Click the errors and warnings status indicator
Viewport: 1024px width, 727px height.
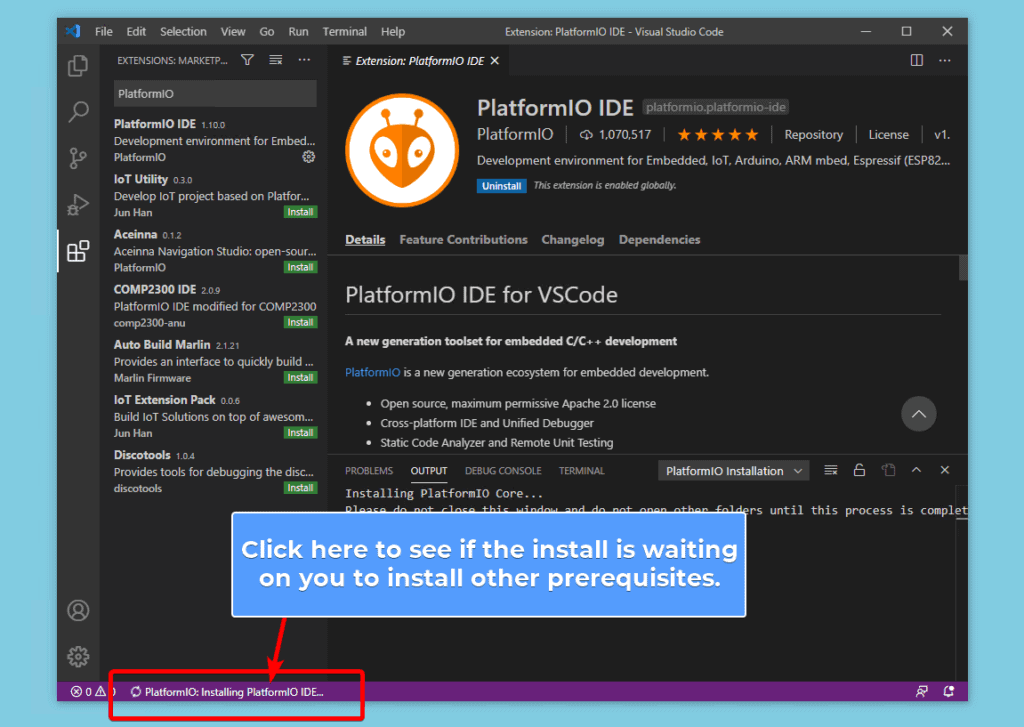[x=92, y=692]
